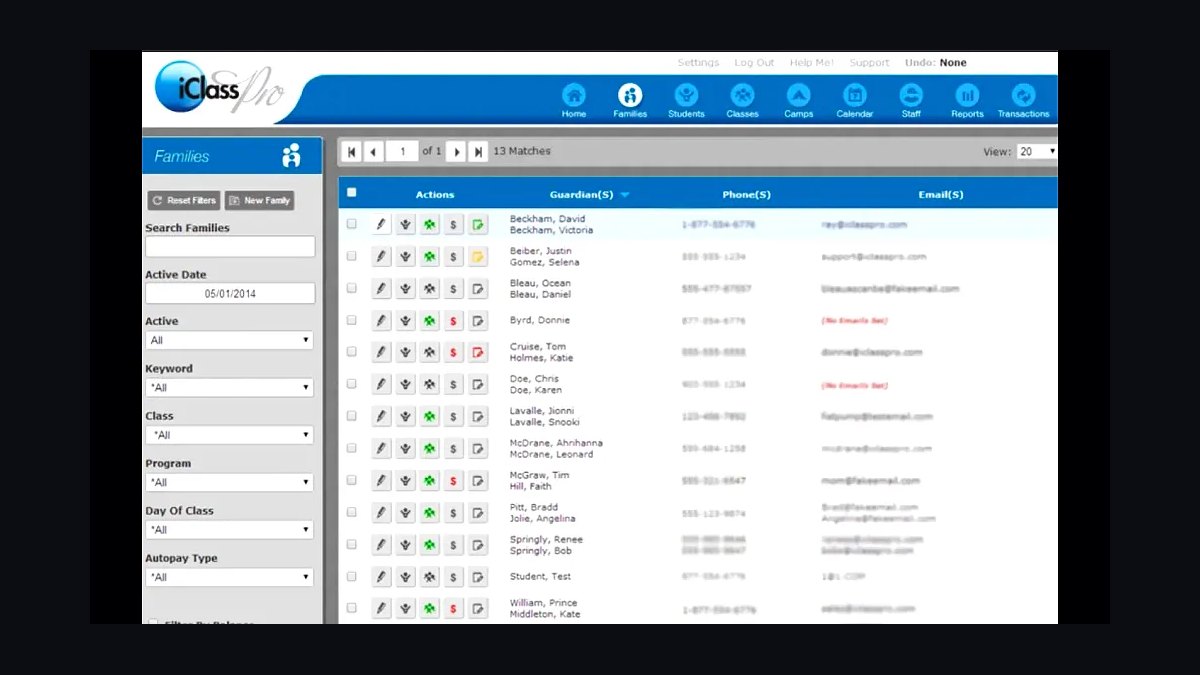Screen dimensions: 1200x675
Task: Click Log Out in the top menu
Action: [x=754, y=63]
